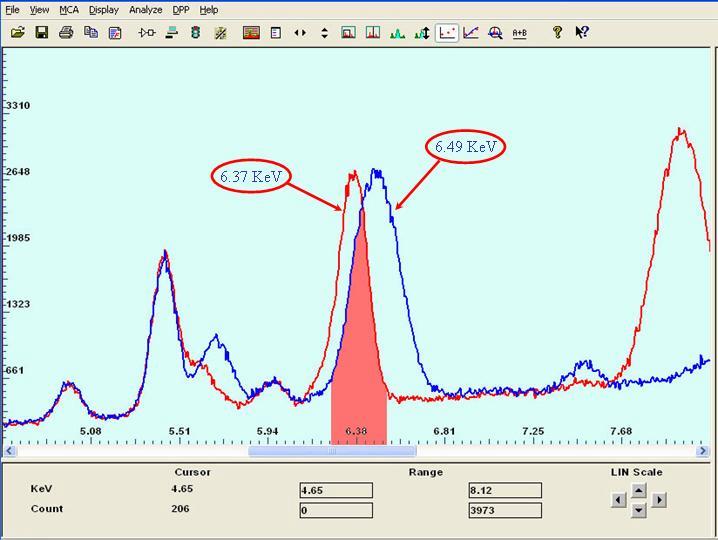Open the DPP menu

[181, 10]
